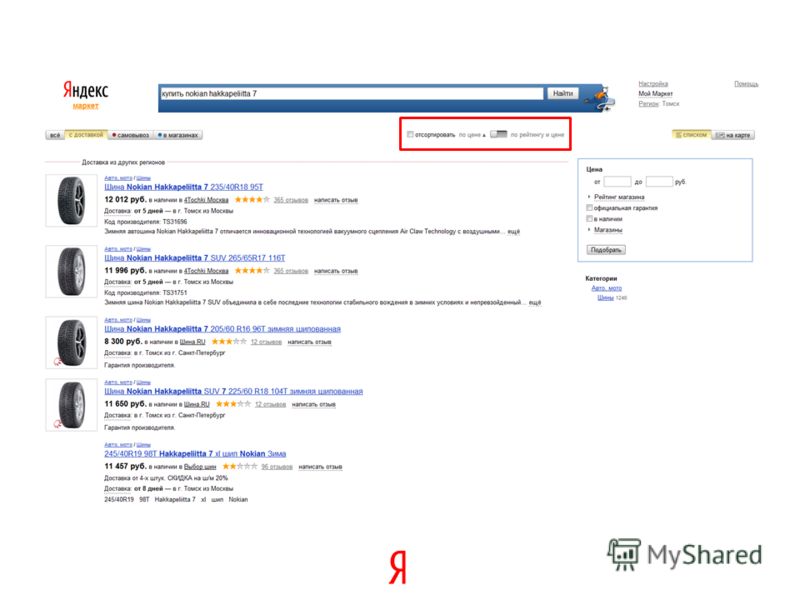This screenshot has width=800, height=600.
Task: Open the 205/60 R16 96T зимняя шипованная link
Action: [x=222, y=329]
